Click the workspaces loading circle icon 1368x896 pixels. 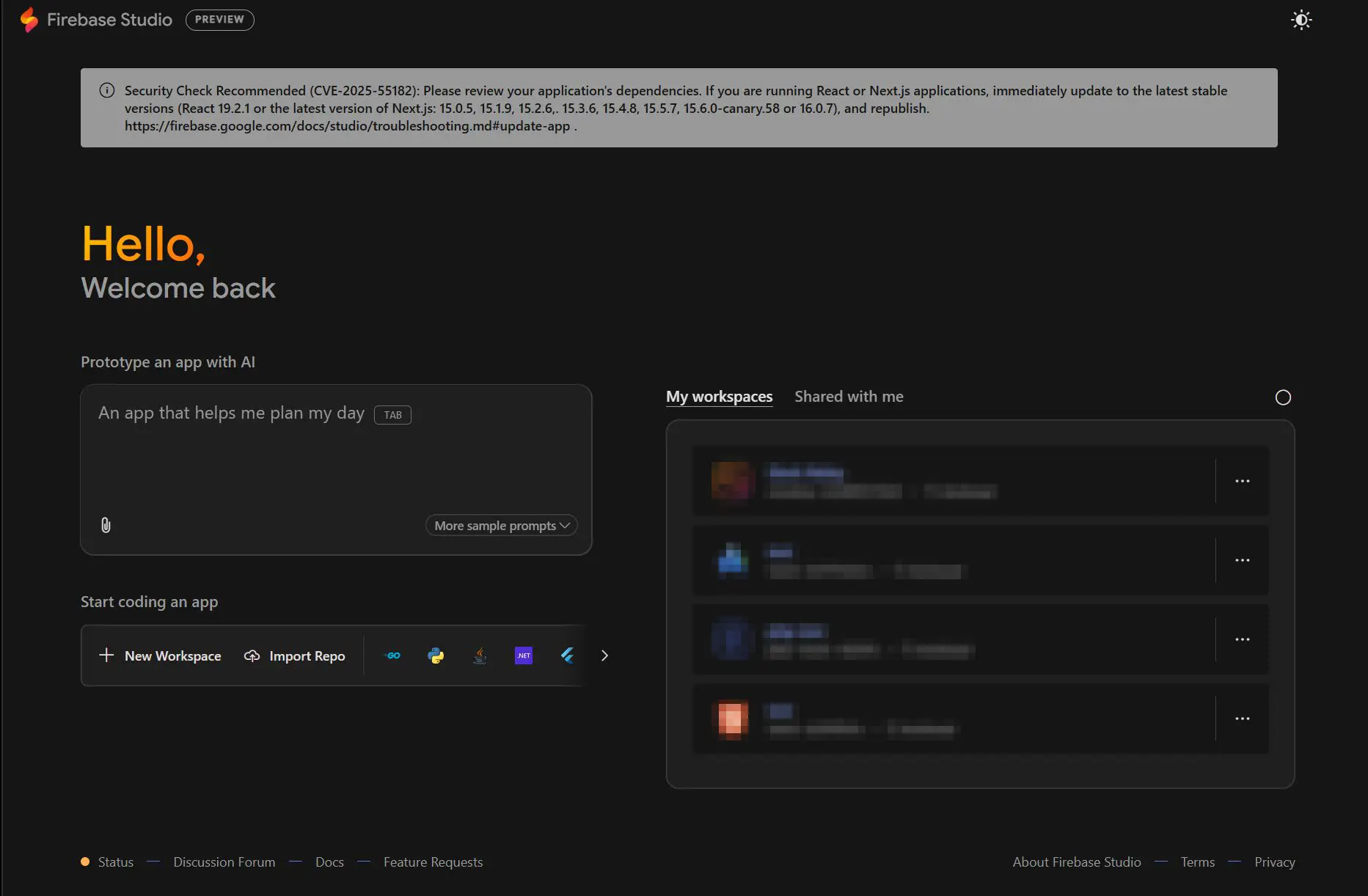(1283, 397)
